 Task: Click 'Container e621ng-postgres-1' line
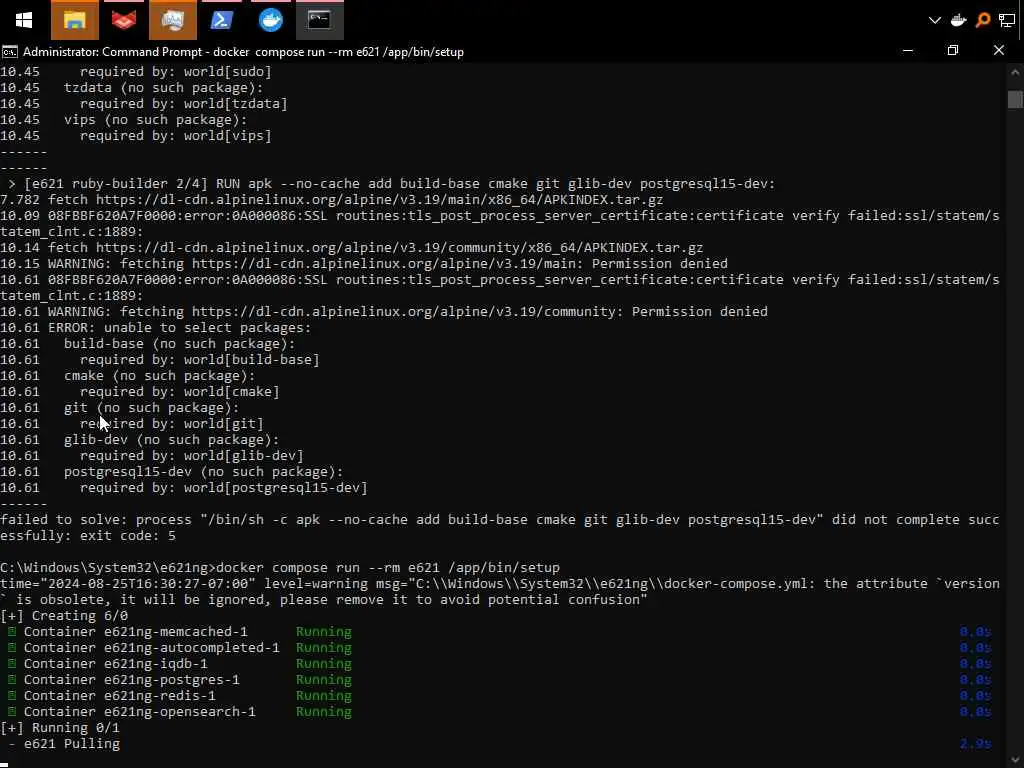[x=131, y=679]
